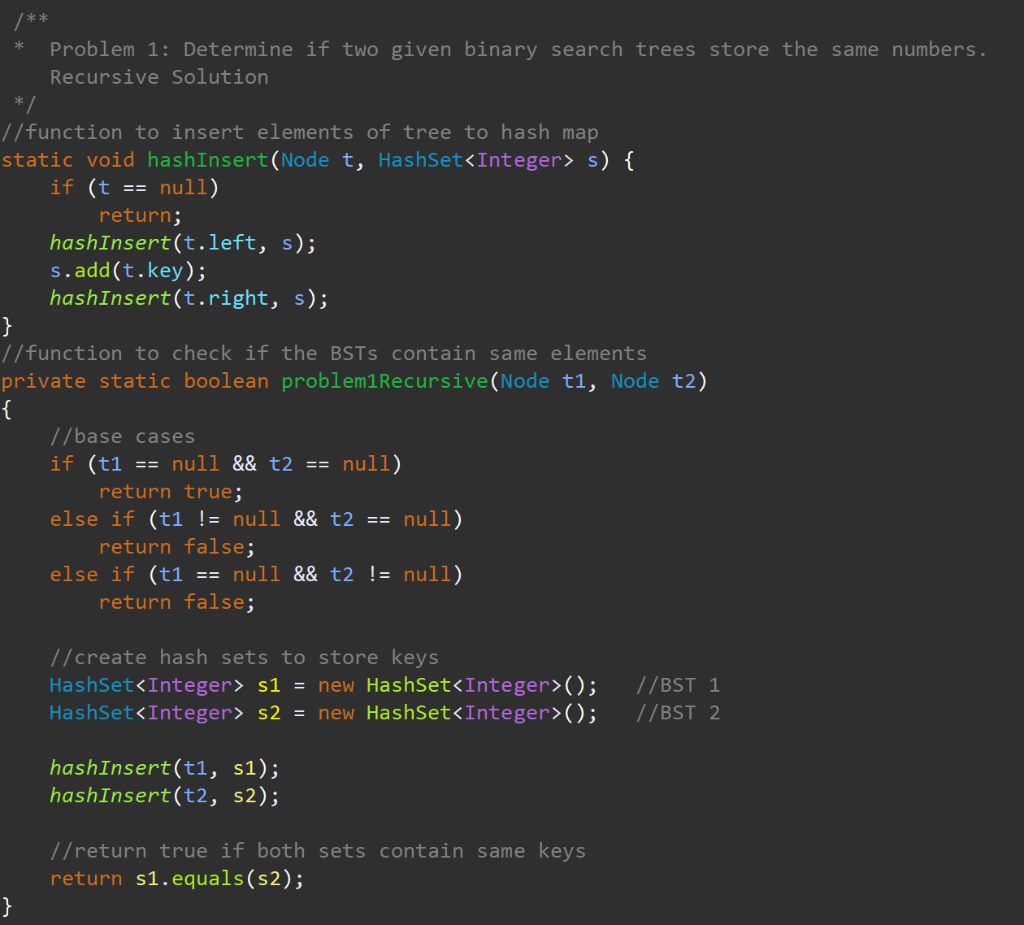Click the 's1' variable in HashSet declaration
This screenshot has height=925, width=1024.
coord(269,685)
